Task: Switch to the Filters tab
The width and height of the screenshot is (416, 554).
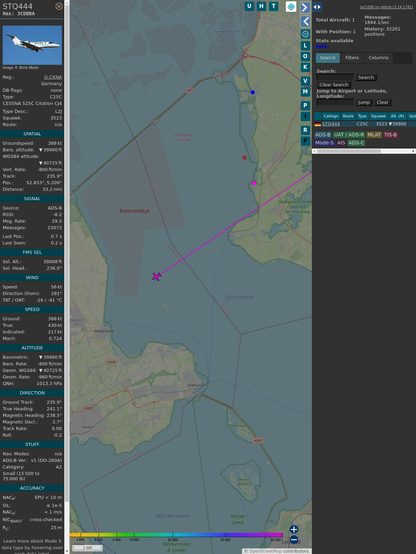Action: click(x=352, y=58)
